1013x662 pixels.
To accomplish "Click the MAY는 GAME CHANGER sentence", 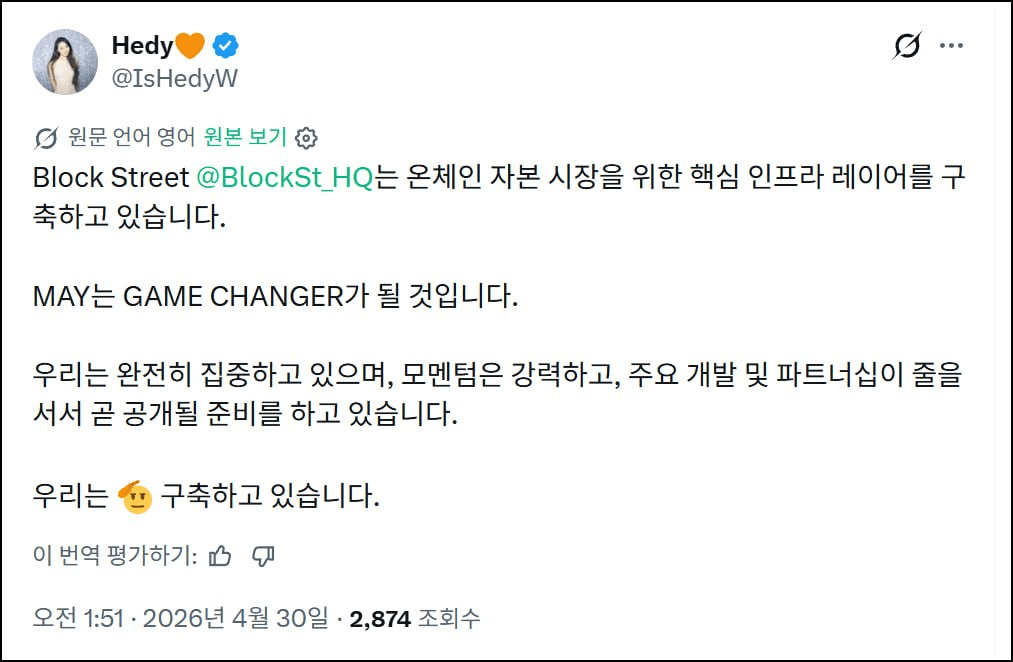I will 276,298.
